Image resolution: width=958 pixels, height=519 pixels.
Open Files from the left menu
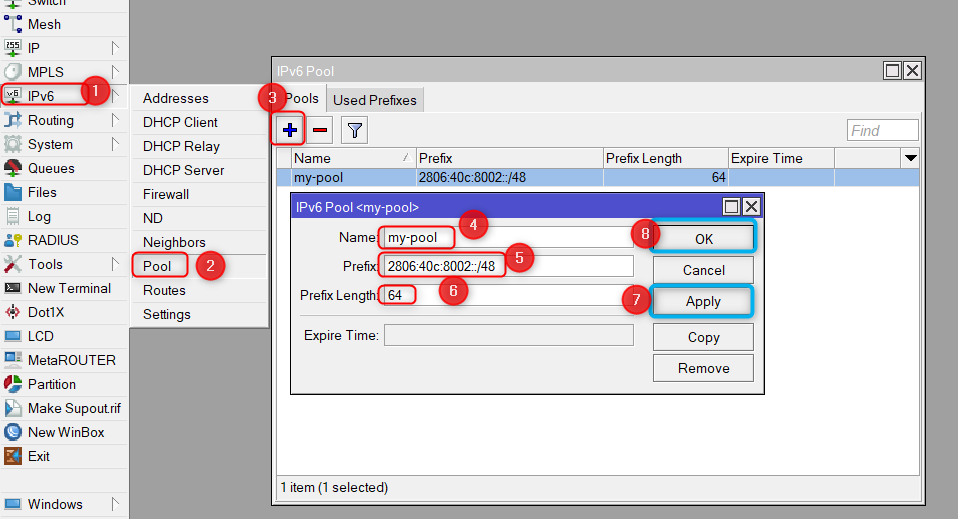[x=42, y=192]
